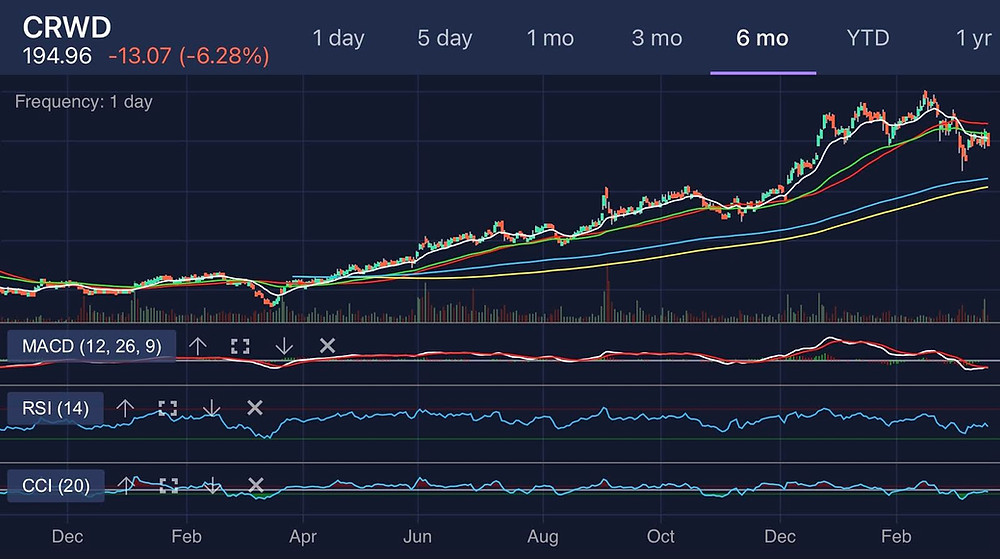Maximize the MACD indicator panel
Image resolution: width=1000 pixels, height=559 pixels.
[240, 346]
